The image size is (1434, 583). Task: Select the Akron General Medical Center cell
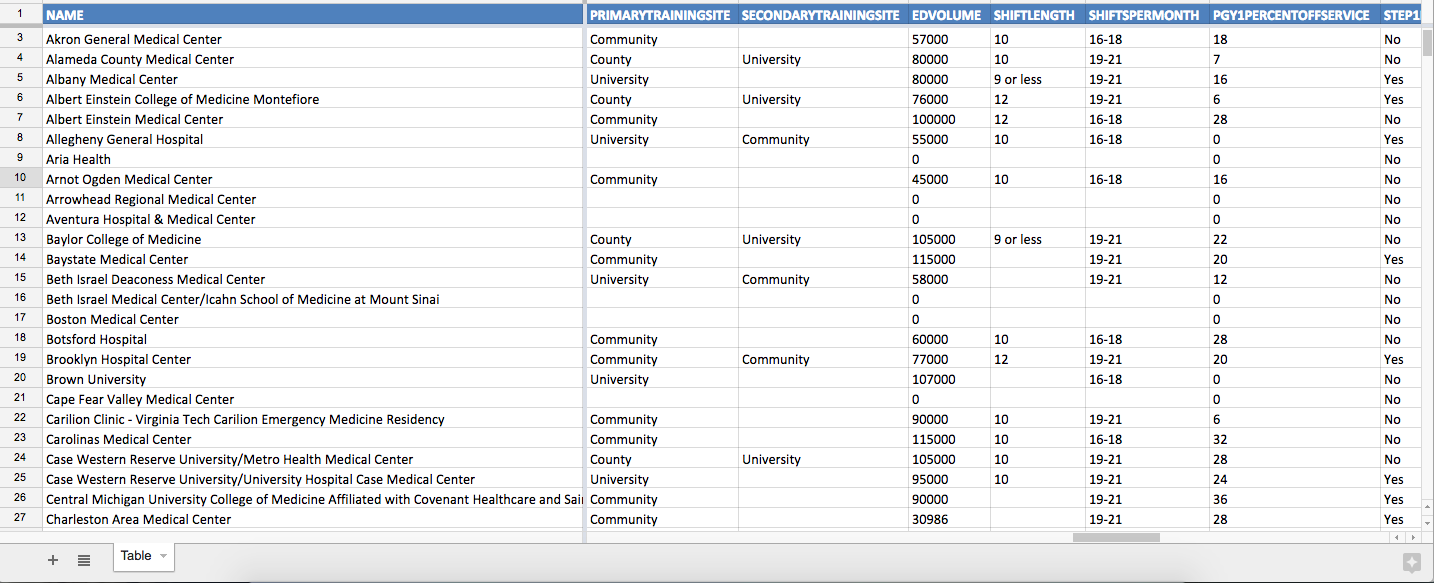point(313,39)
